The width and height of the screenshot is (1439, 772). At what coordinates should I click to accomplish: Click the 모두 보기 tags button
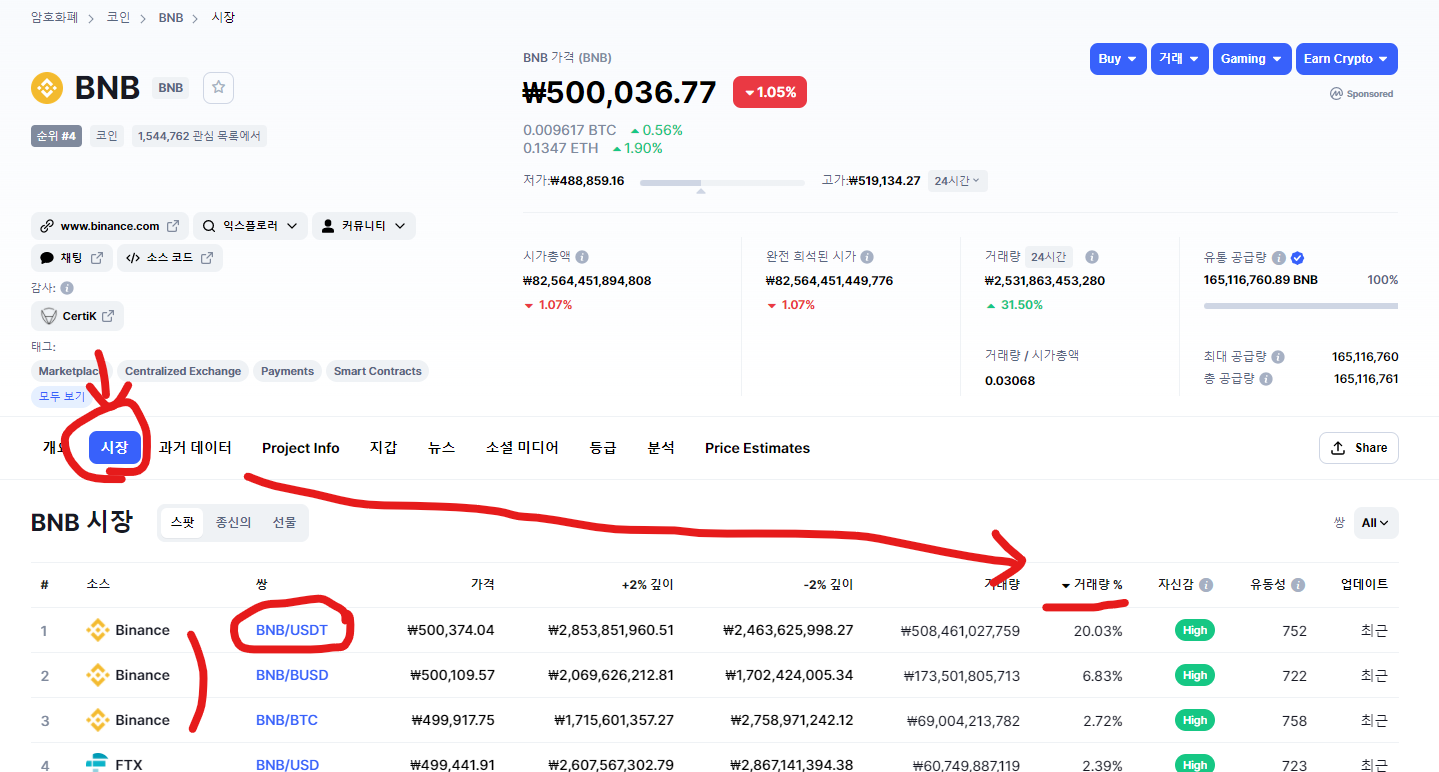[62, 396]
